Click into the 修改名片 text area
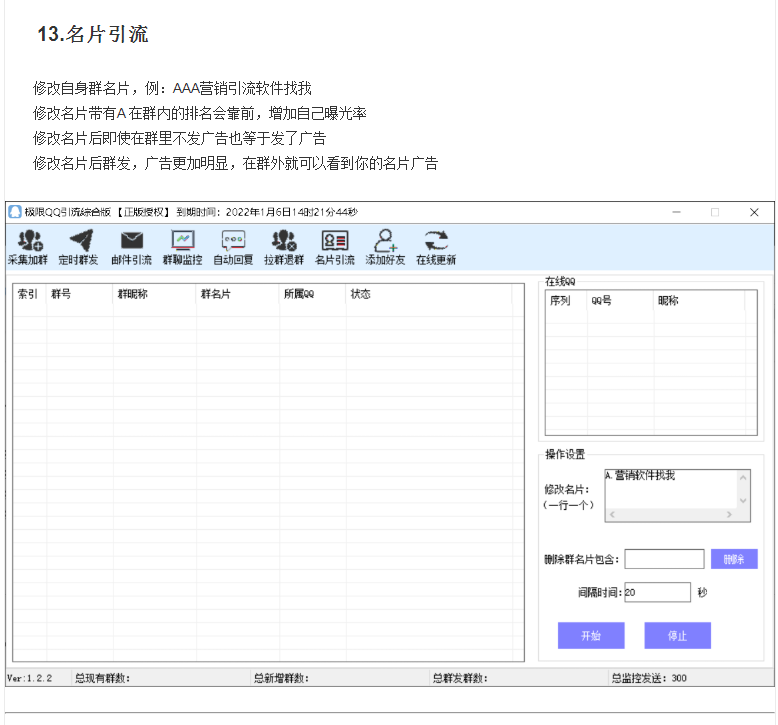The width and height of the screenshot is (778, 725). 671,489
